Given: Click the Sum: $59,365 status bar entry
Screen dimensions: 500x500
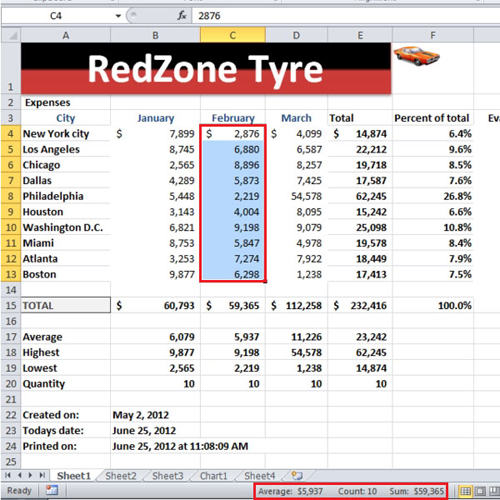Looking at the screenshot, I should (417, 491).
